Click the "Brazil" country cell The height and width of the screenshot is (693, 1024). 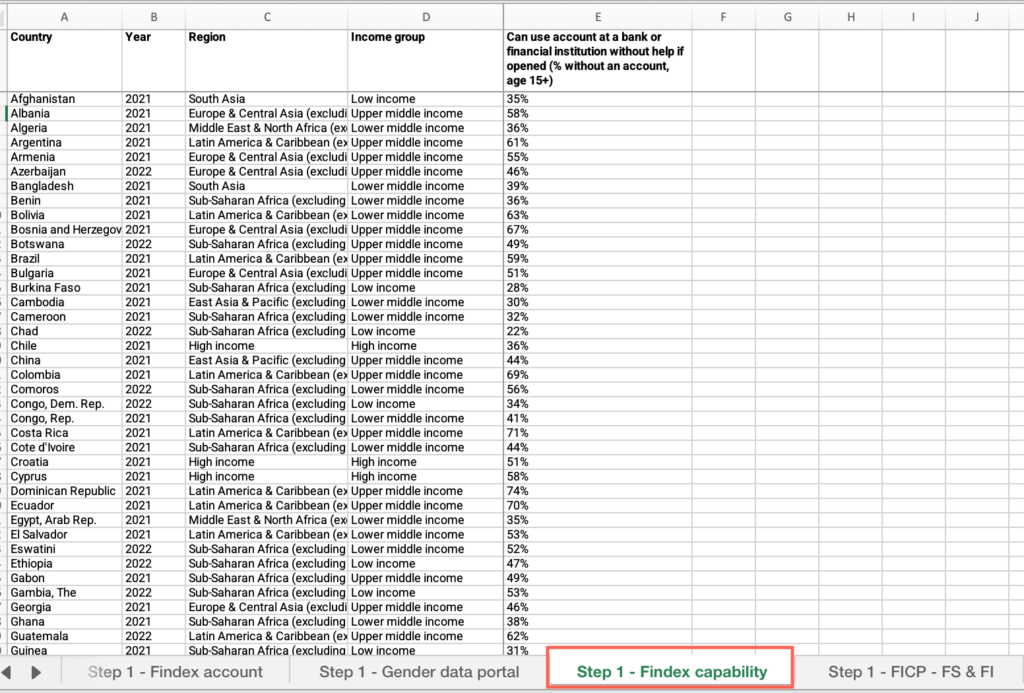coord(64,259)
